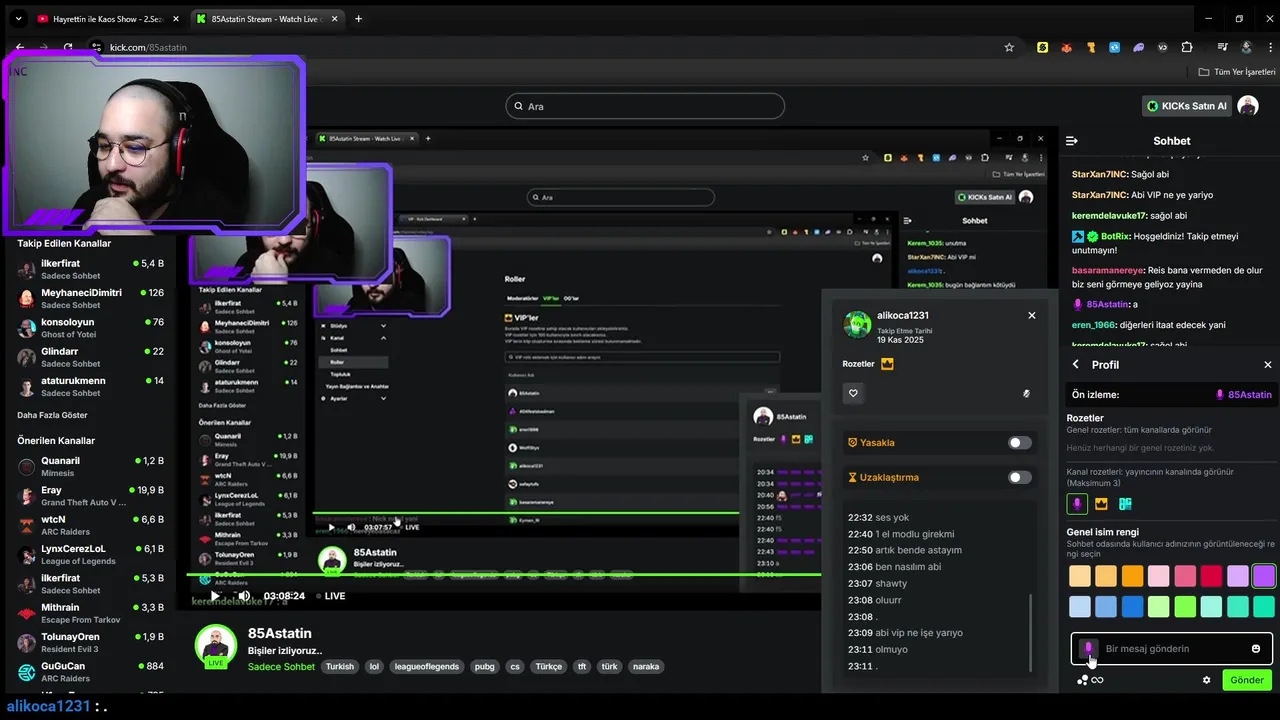Bookmark this page with the star icon

click(1009, 47)
